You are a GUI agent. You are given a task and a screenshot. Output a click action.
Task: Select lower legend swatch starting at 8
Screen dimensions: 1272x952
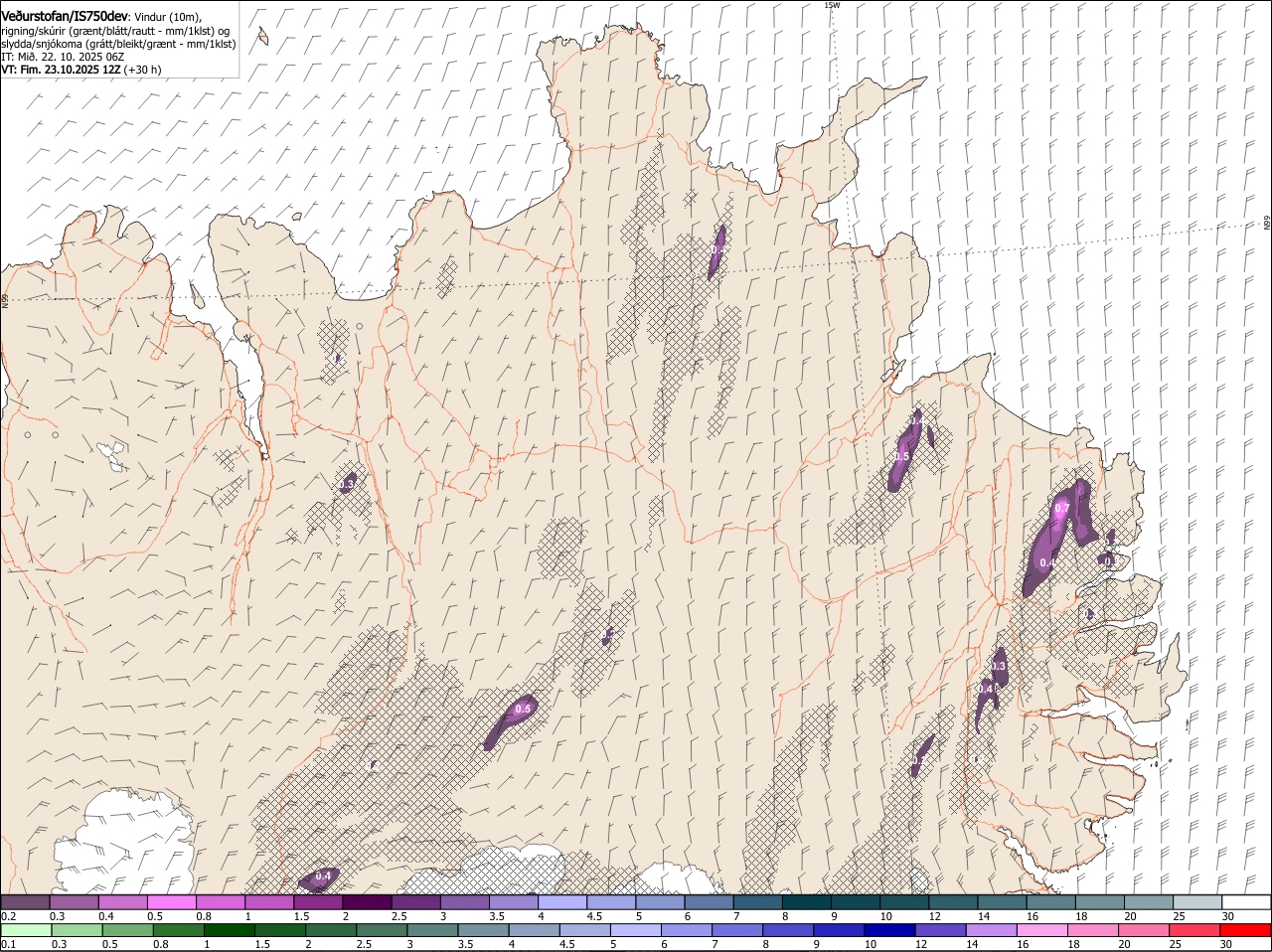788,930
